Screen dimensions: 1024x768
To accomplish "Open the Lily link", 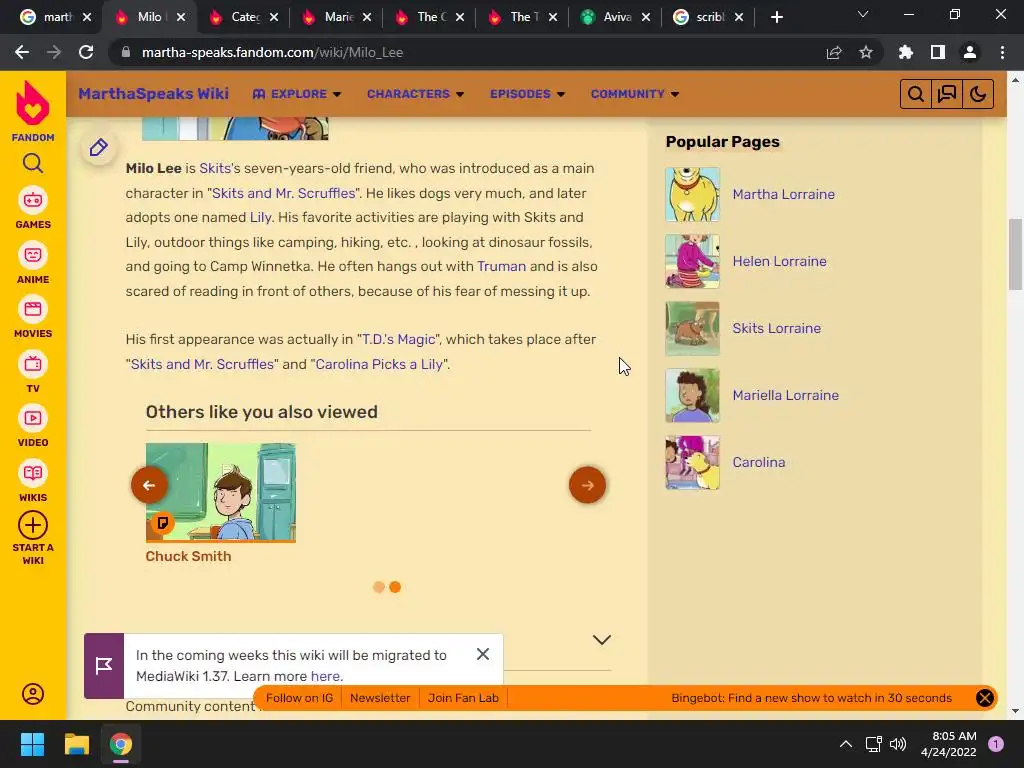I will click(260, 217).
